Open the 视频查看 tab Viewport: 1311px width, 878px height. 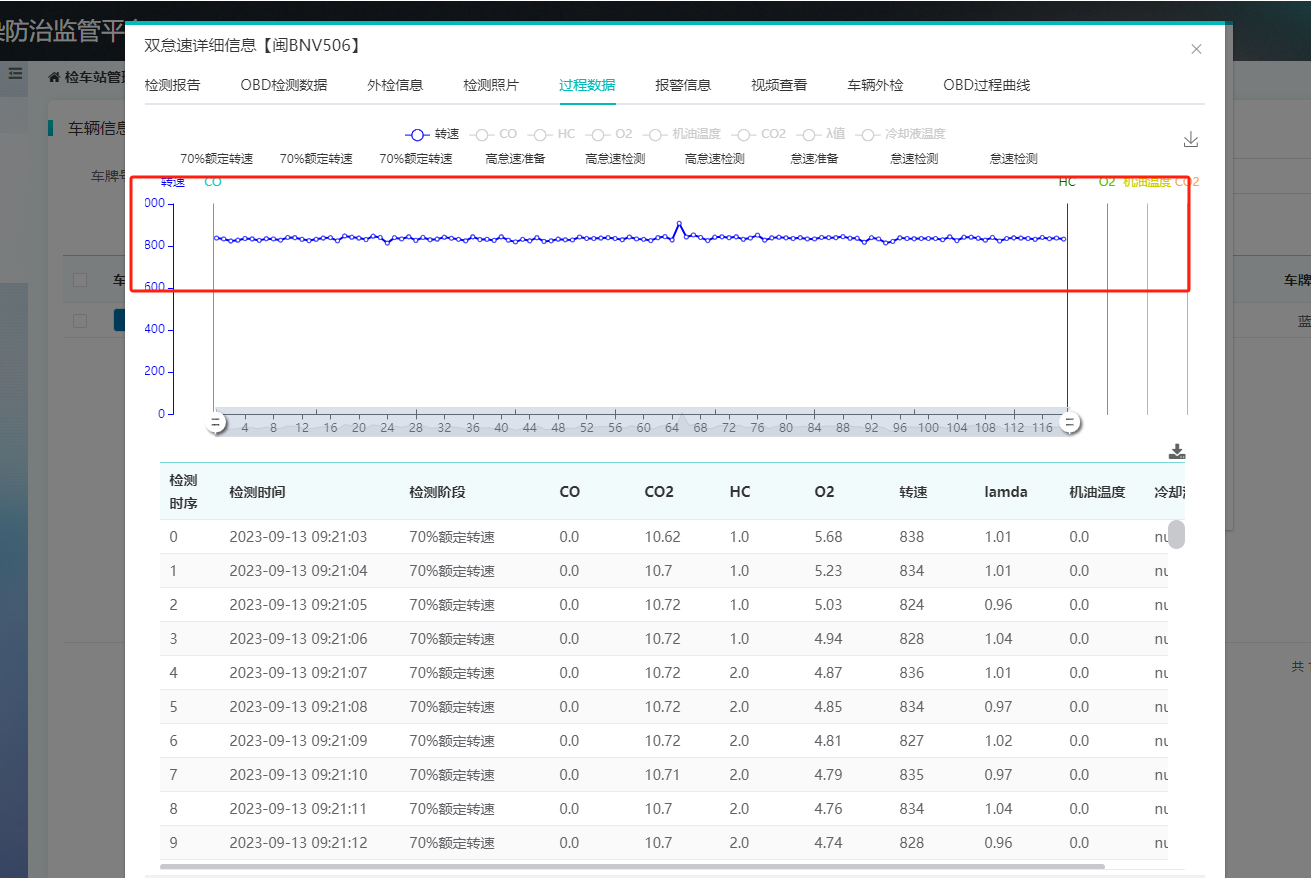tap(779, 85)
